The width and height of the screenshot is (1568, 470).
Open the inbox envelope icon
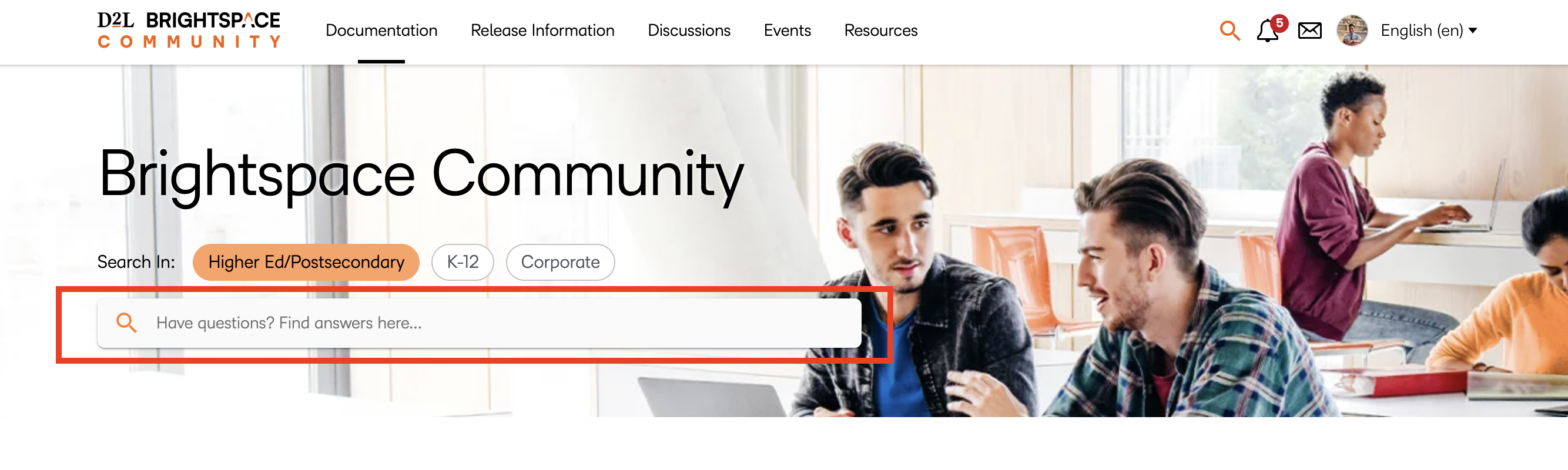coord(1309,31)
